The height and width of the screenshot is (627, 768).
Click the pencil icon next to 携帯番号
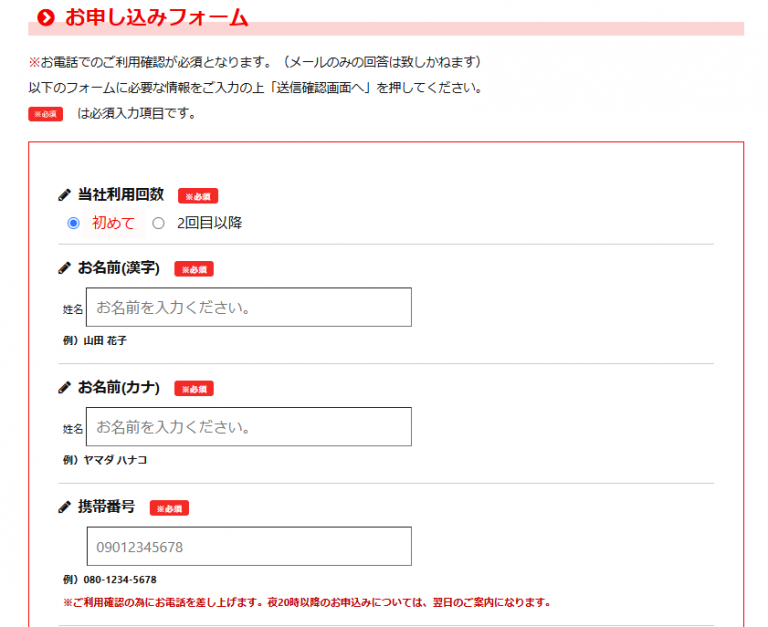pyautogui.click(x=65, y=507)
